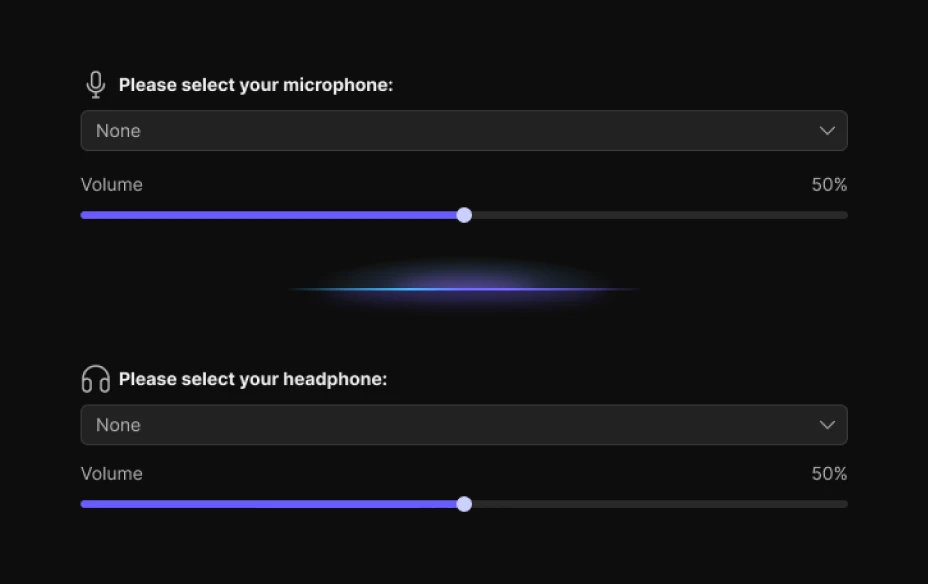Click the 50% label for headphone volume
This screenshot has width=928, height=584.
point(828,473)
